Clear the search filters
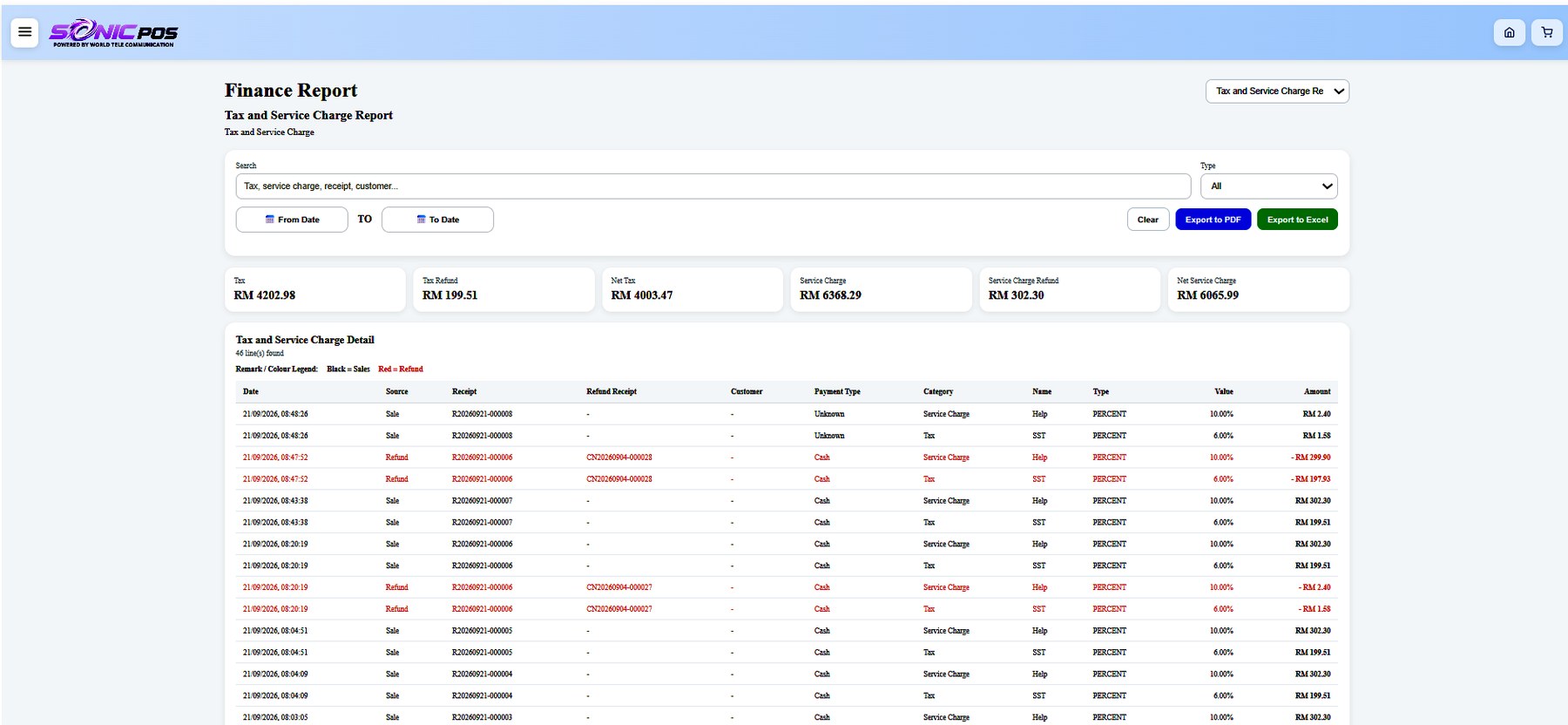The height and width of the screenshot is (725, 1568). [1148, 220]
